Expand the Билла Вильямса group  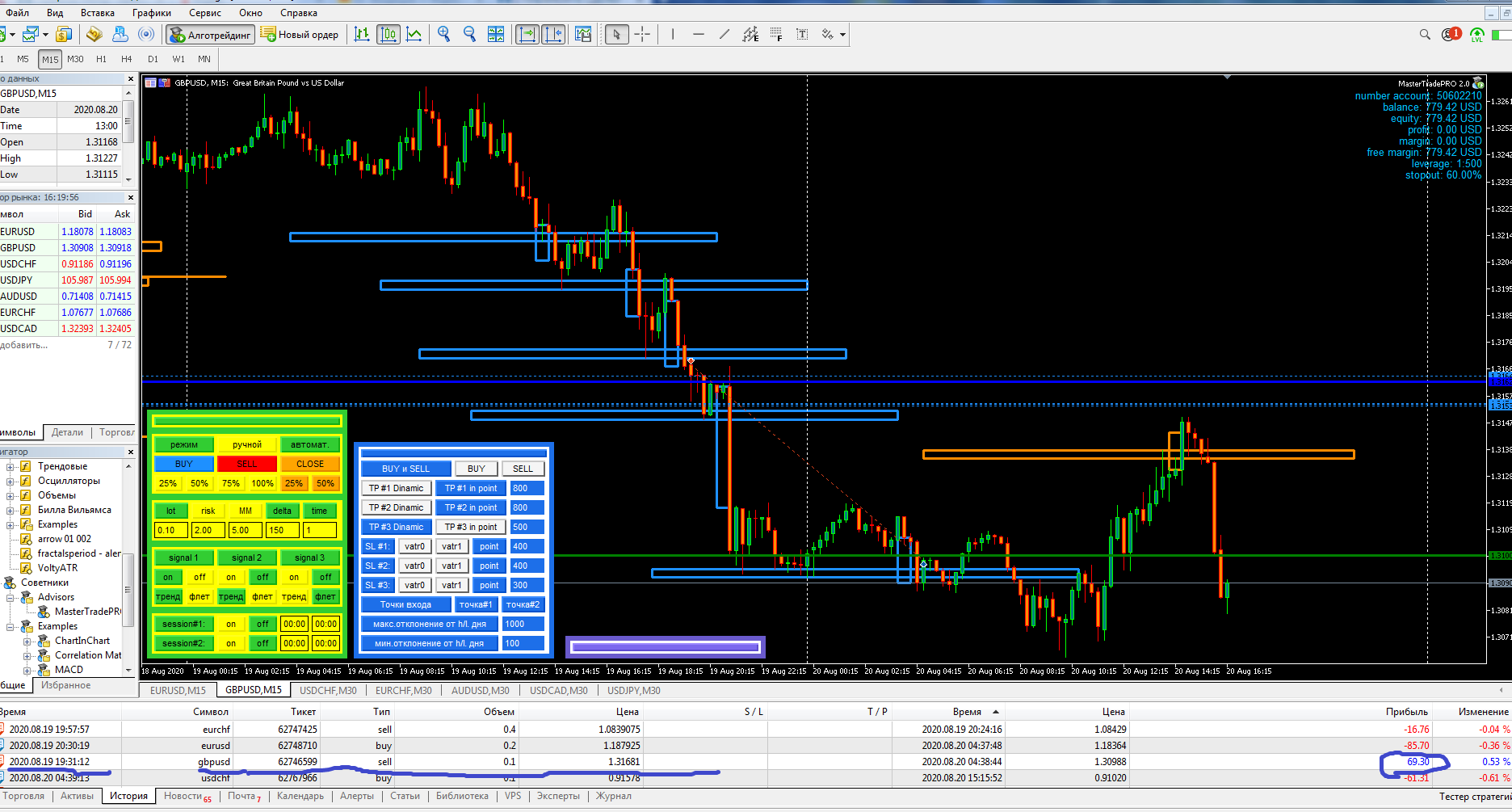click(10, 510)
